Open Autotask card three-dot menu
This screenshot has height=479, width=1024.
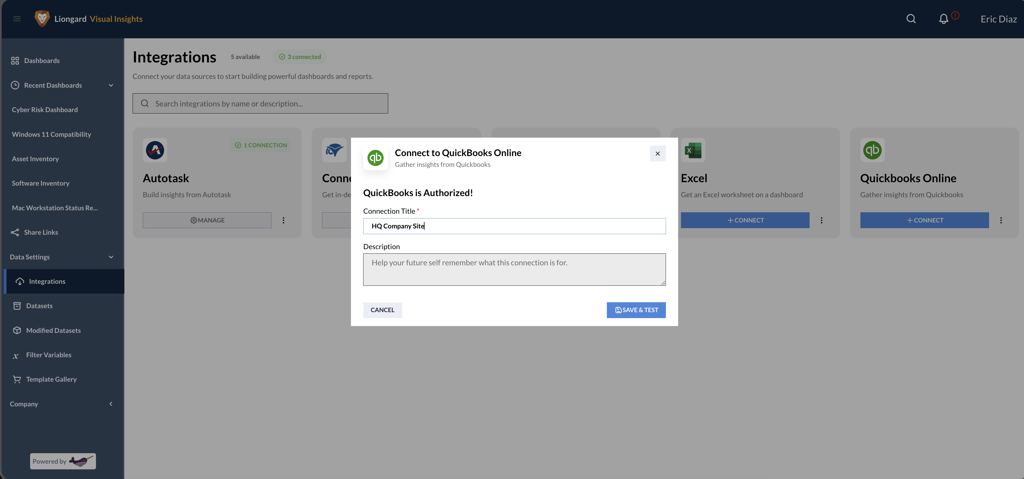(283, 220)
